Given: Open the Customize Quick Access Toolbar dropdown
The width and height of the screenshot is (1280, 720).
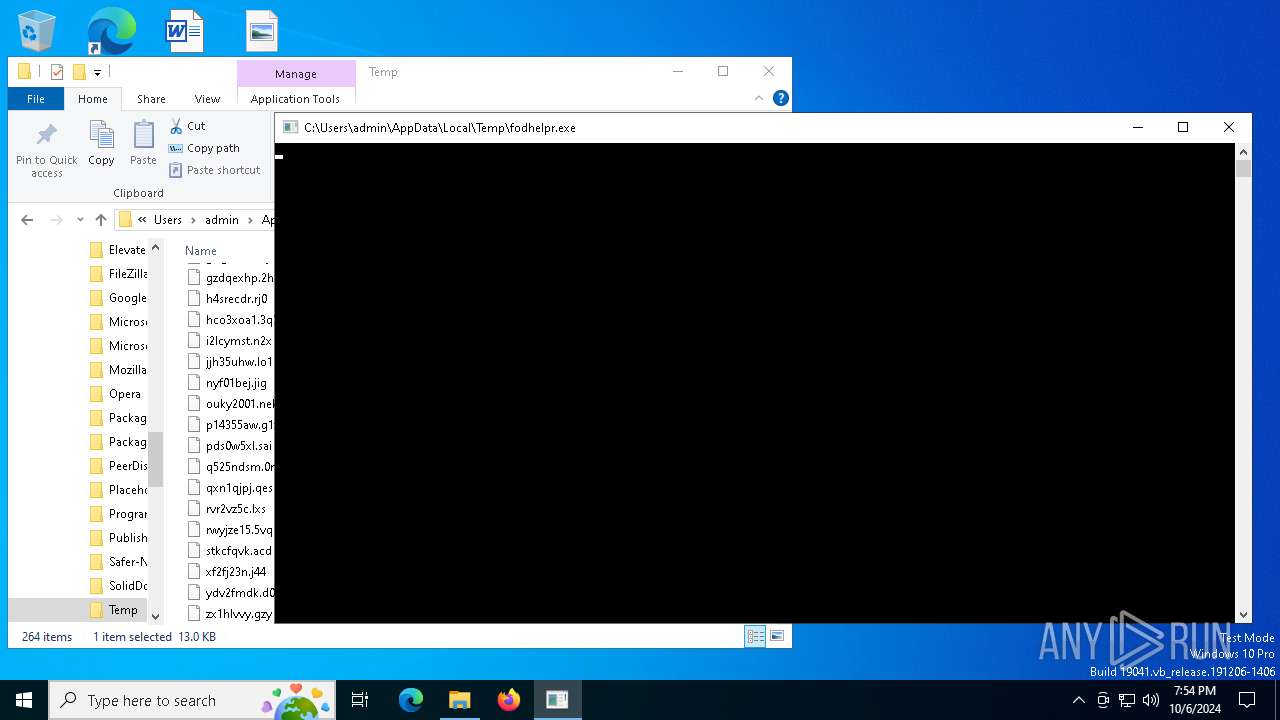Looking at the screenshot, I should coord(97,72).
